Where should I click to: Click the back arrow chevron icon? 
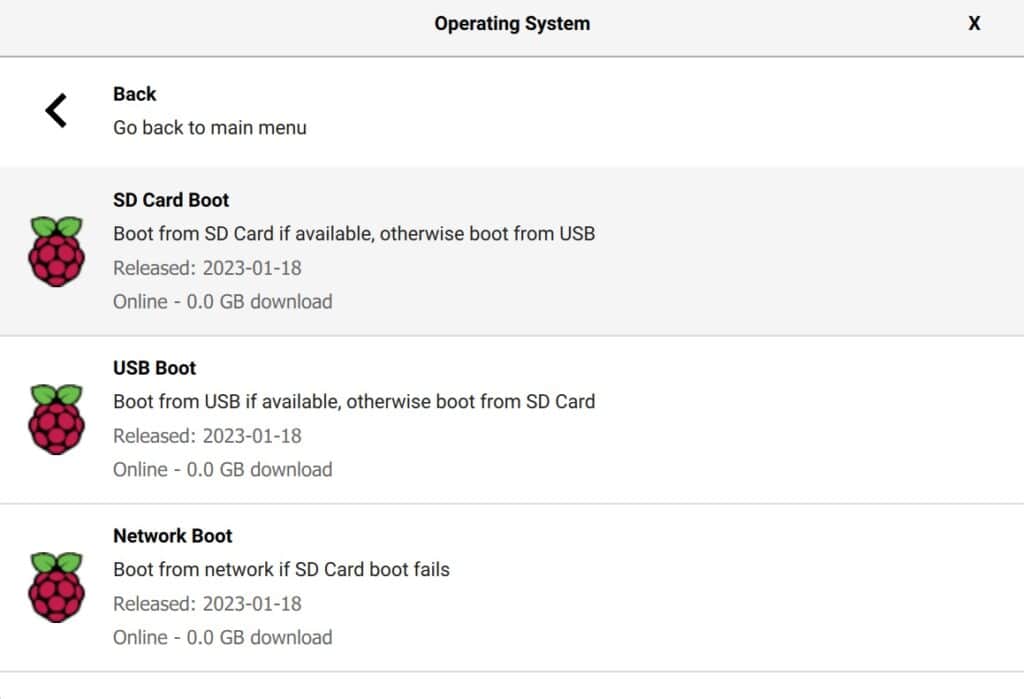point(56,110)
